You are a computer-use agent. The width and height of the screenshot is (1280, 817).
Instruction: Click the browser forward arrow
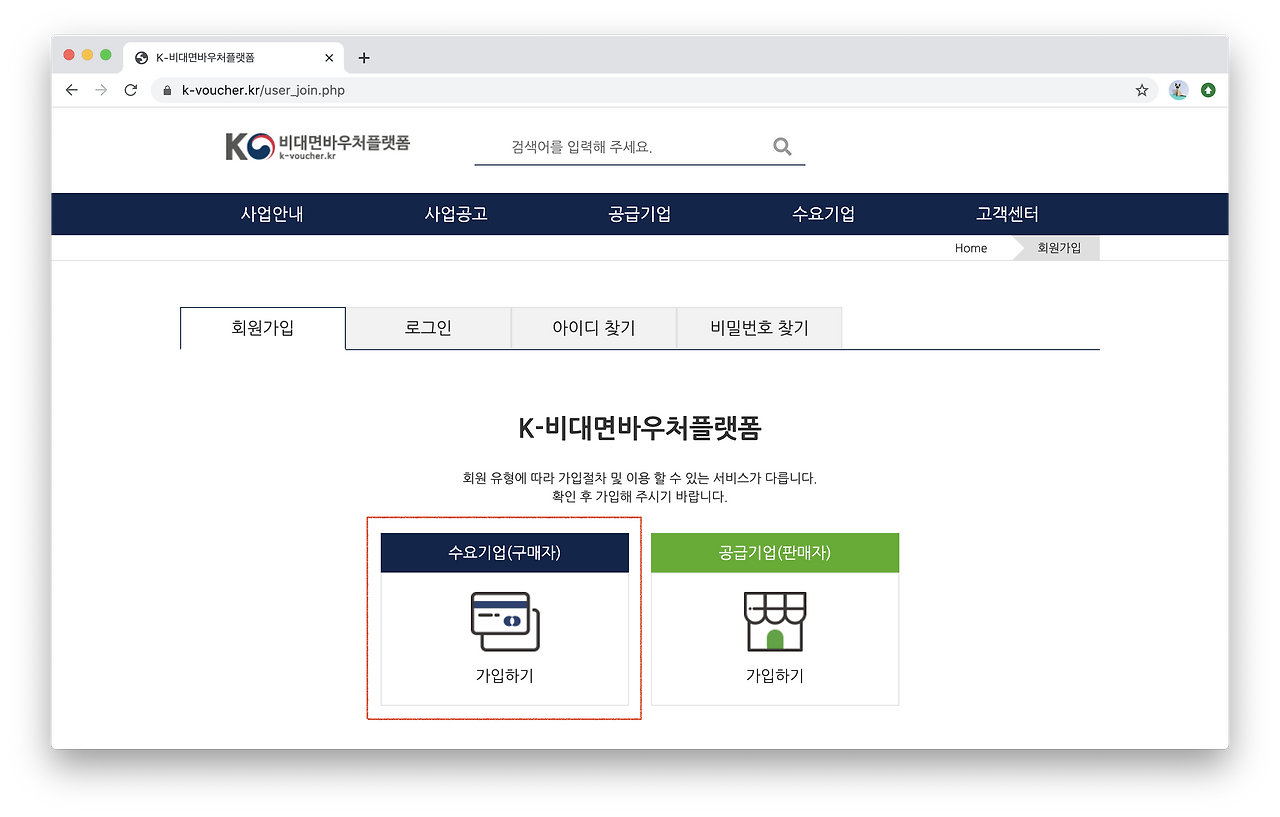[x=101, y=90]
